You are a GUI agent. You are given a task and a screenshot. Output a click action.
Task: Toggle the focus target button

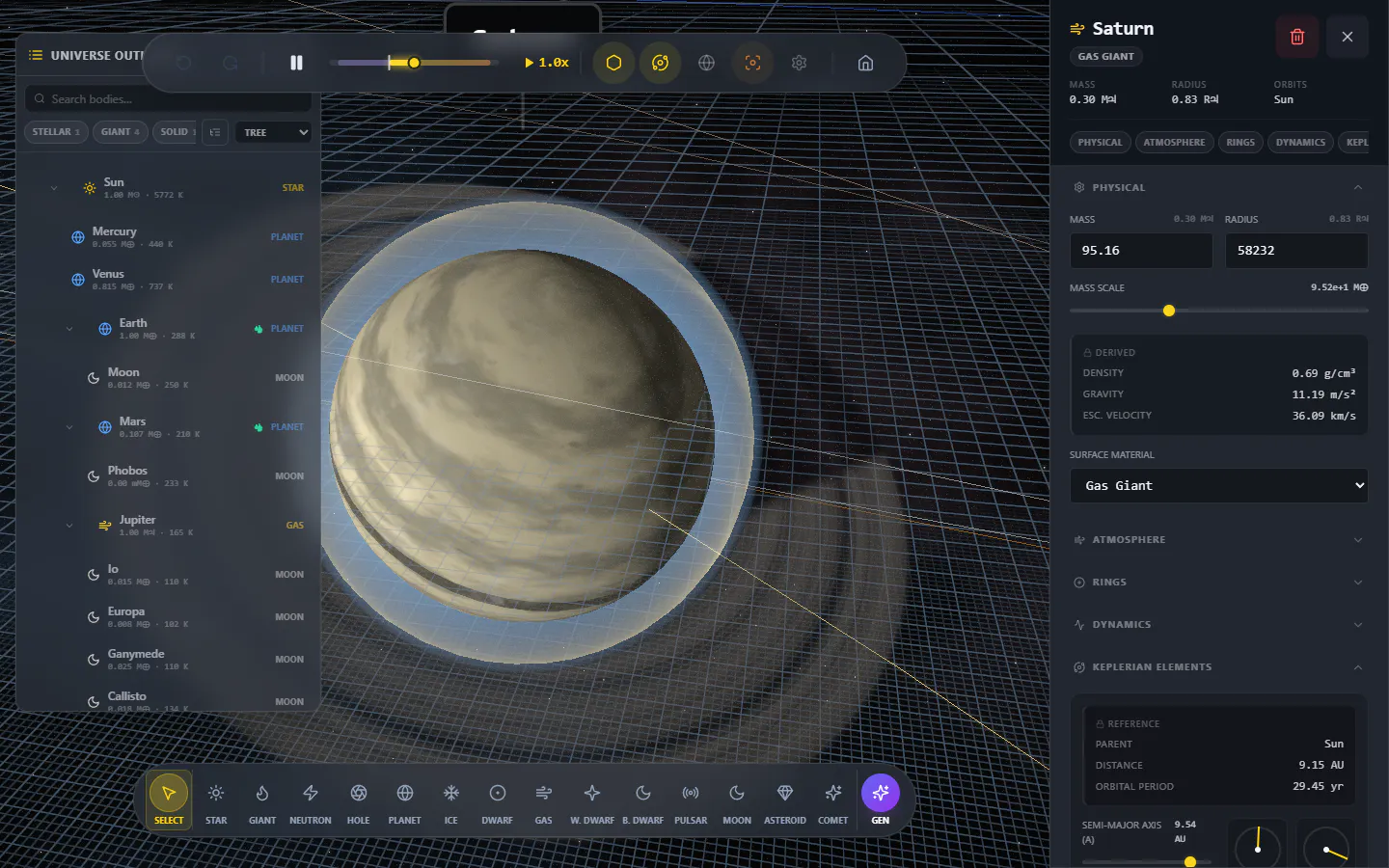pos(753,63)
